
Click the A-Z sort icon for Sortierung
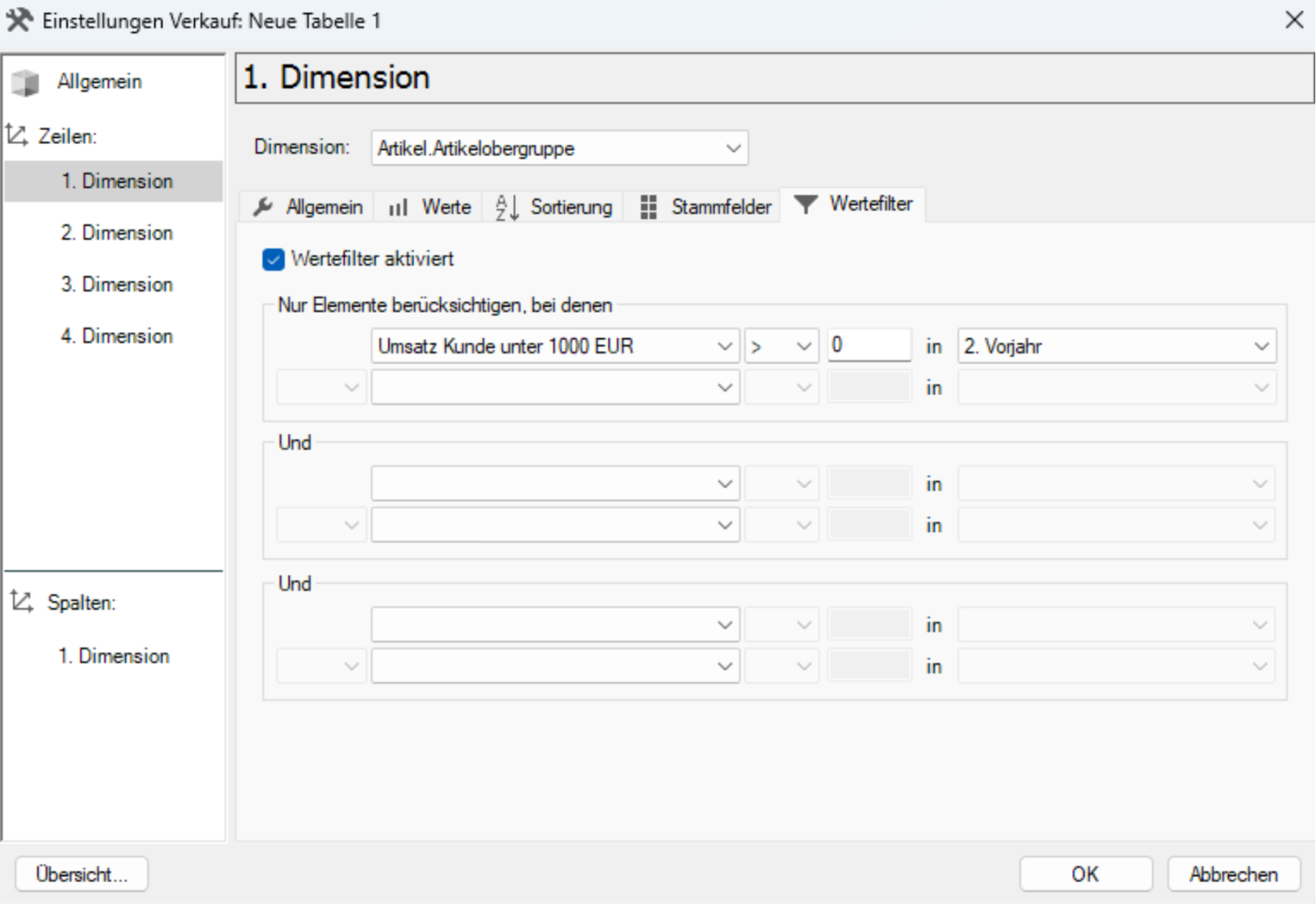coord(507,208)
